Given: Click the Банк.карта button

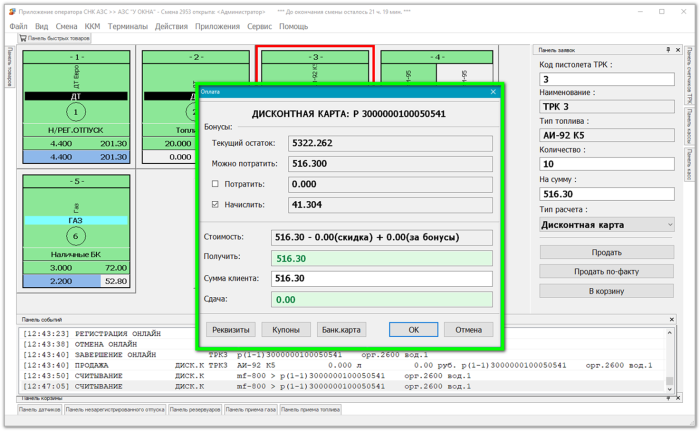Looking at the screenshot, I should pos(341,330).
